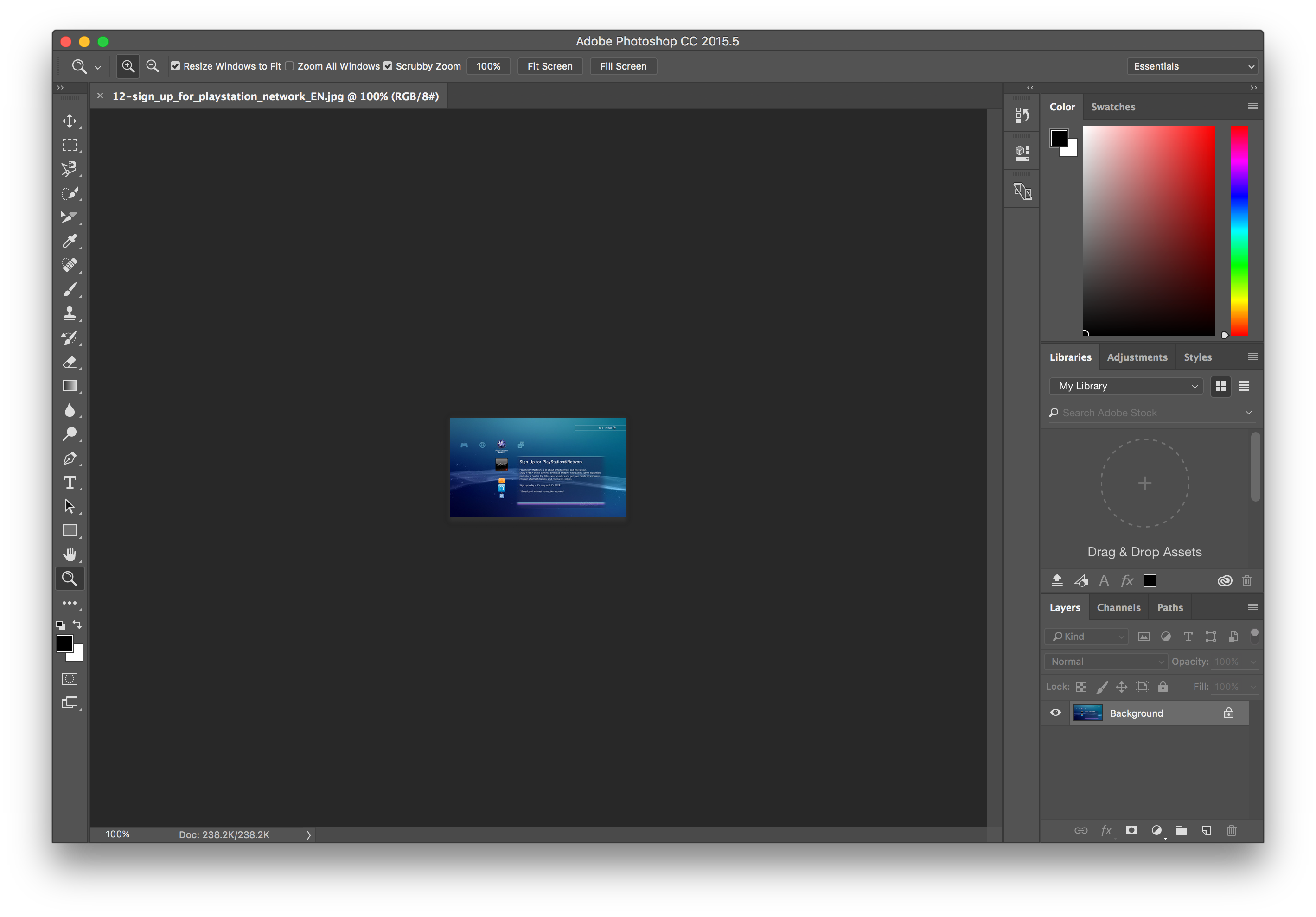Select the Hand tool
This screenshot has height=917, width=1316.
[70, 554]
